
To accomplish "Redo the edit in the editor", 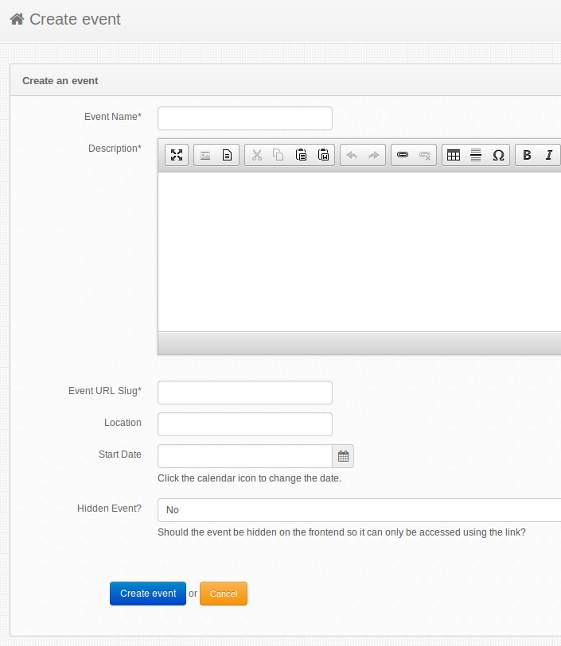I will click(x=374, y=155).
